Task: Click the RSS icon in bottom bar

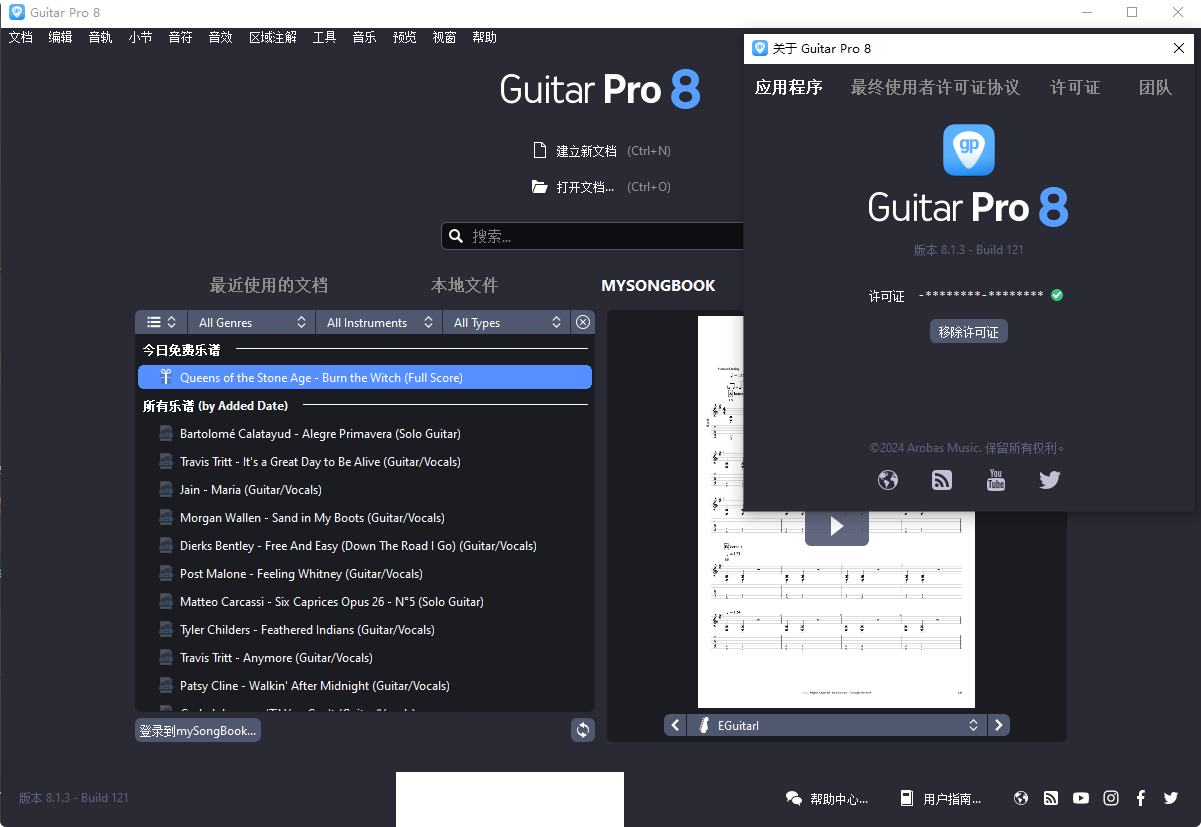Action: [1051, 798]
